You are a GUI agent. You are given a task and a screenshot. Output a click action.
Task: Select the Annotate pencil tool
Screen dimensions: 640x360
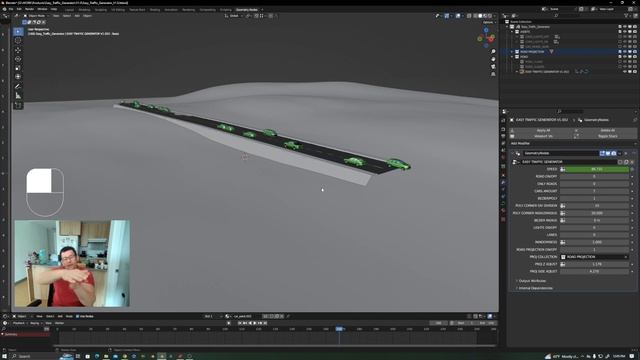pyautogui.click(x=18, y=86)
